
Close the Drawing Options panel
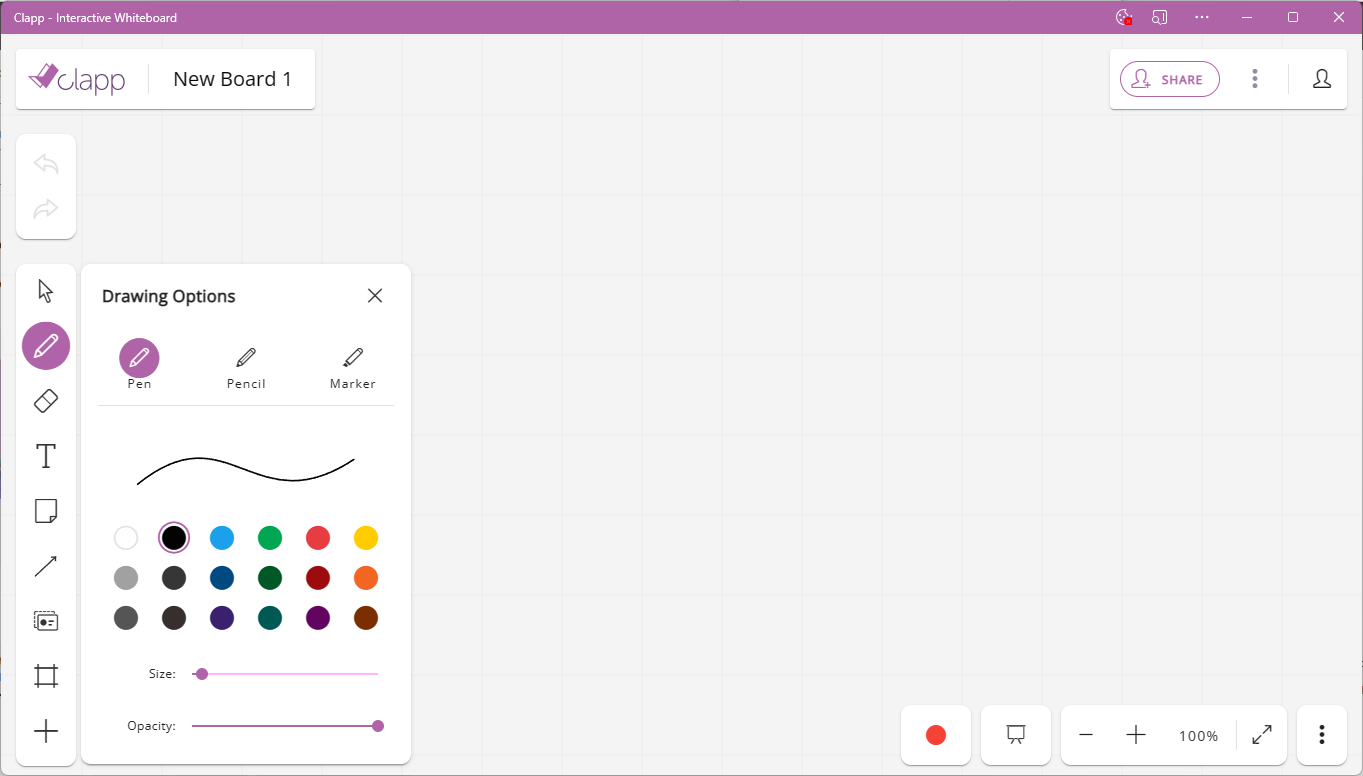click(x=375, y=295)
